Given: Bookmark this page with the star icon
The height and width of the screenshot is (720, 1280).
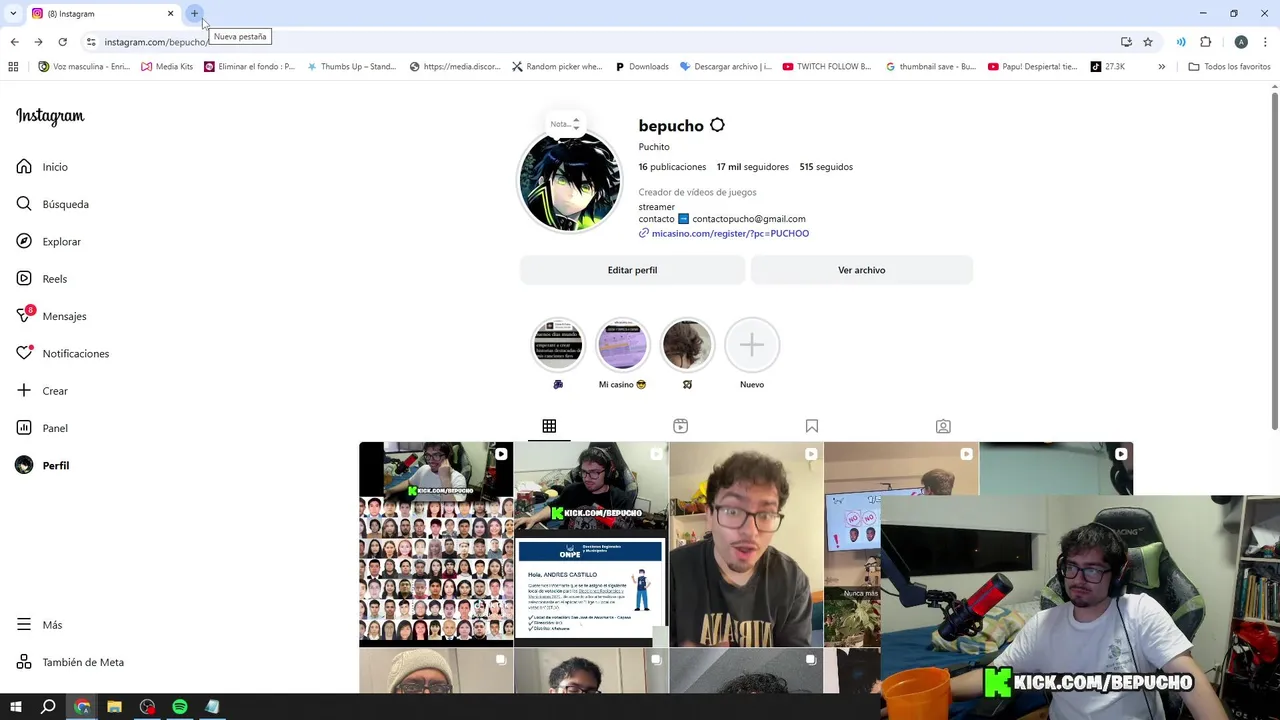Looking at the screenshot, I should [1148, 42].
